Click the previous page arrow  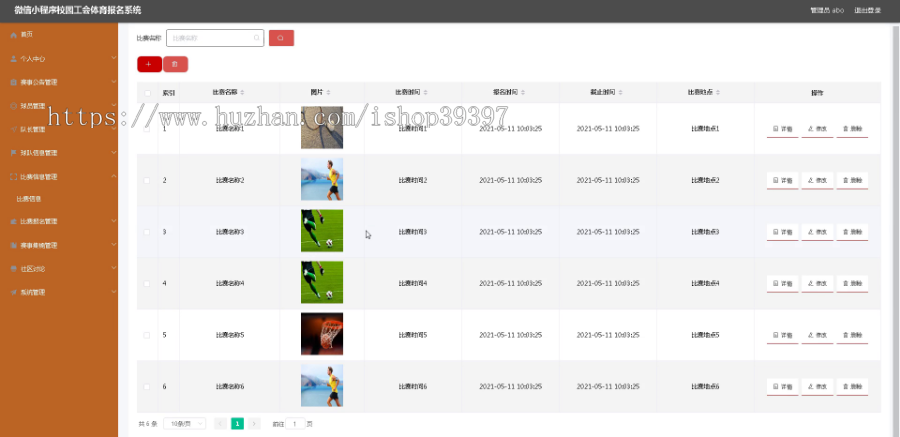220,424
